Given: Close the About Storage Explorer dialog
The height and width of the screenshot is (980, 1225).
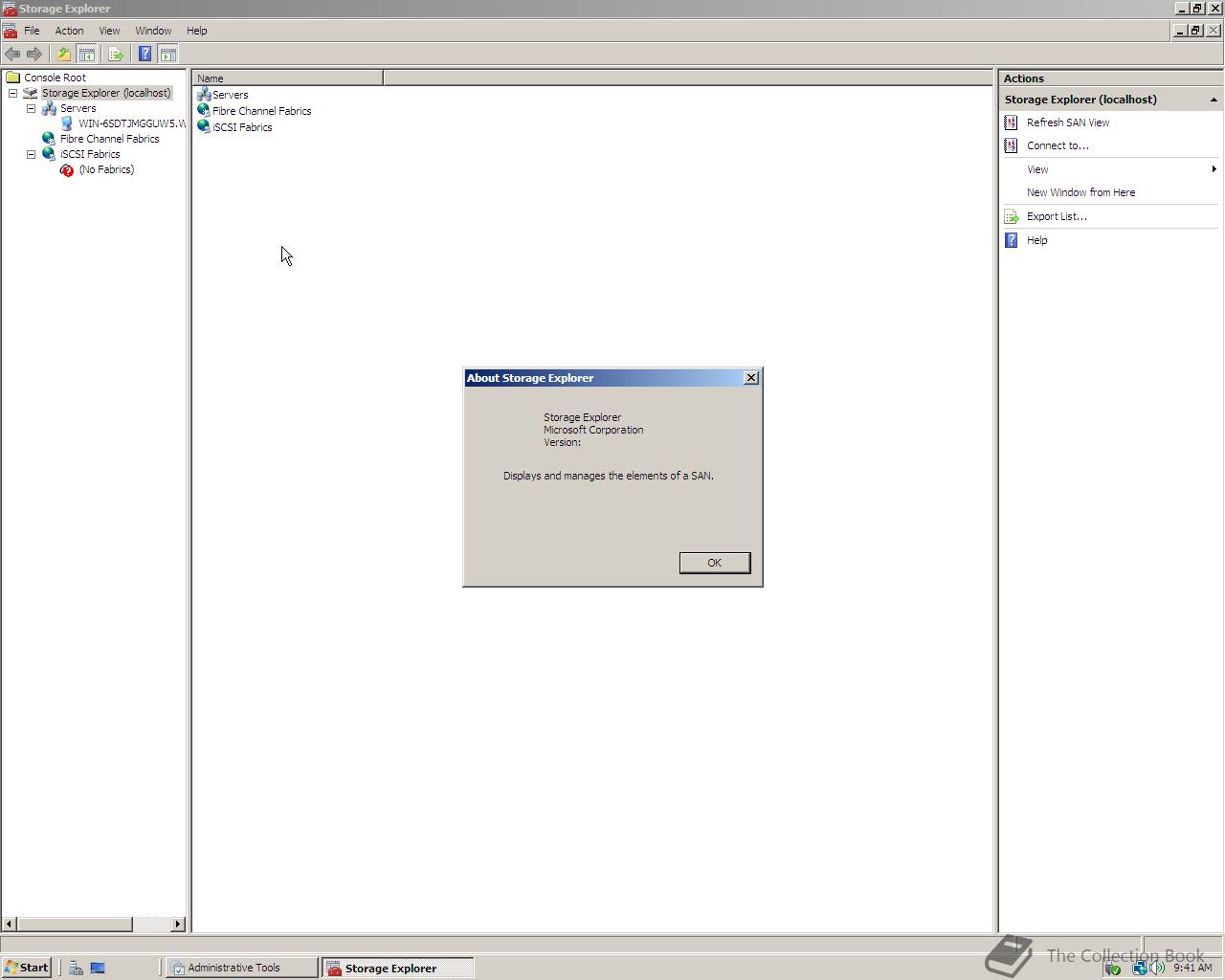Looking at the screenshot, I should [751, 378].
